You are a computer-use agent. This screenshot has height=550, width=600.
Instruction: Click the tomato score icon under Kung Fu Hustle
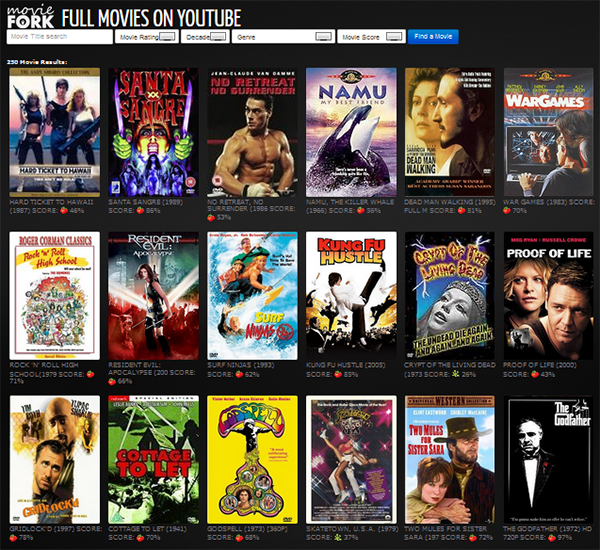coord(339,375)
